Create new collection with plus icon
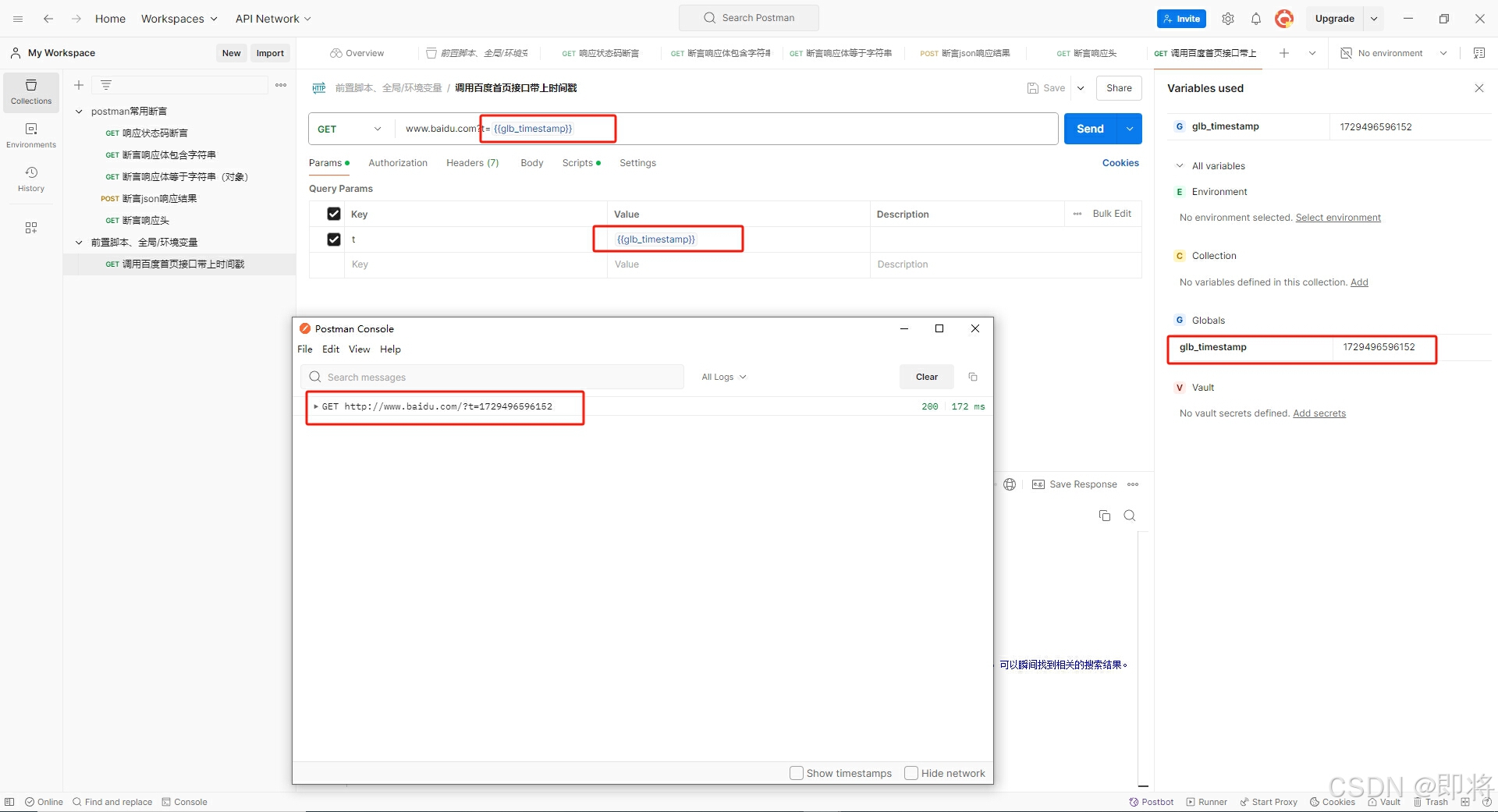The width and height of the screenshot is (1498, 812). tap(79, 85)
